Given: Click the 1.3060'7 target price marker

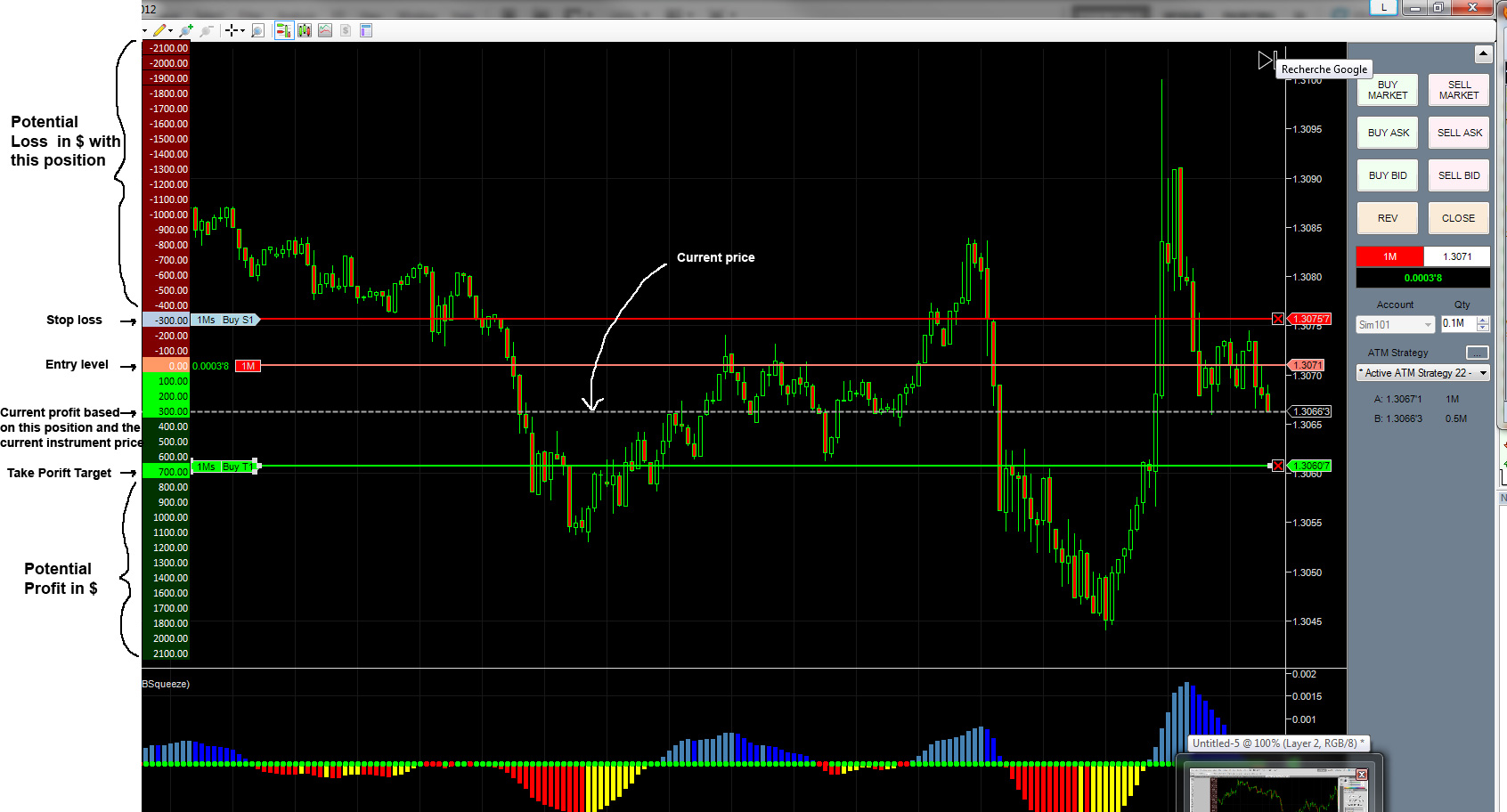Looking at the screenshot, I should [1310, 466].
